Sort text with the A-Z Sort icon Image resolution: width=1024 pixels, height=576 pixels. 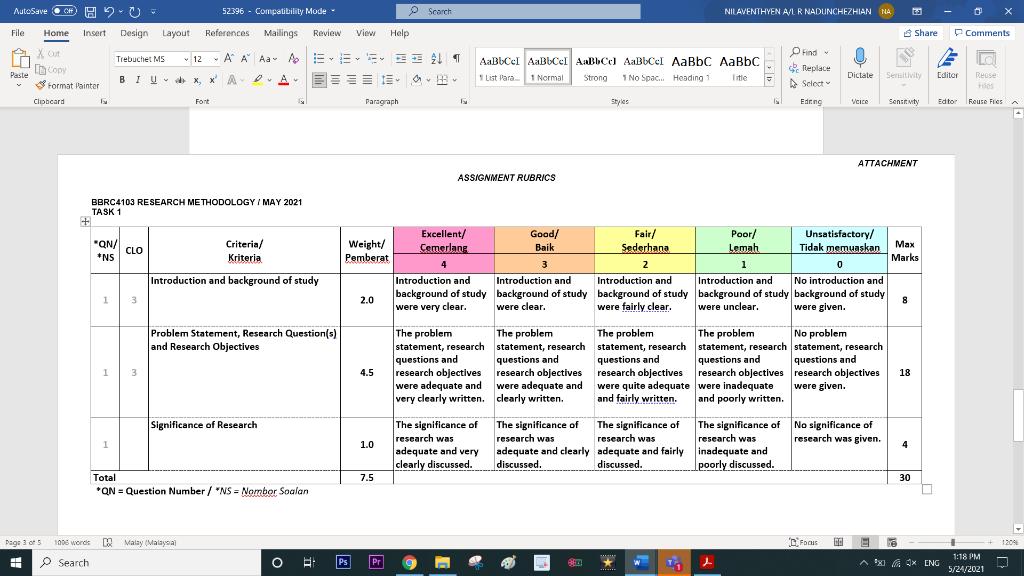(434, 58)
